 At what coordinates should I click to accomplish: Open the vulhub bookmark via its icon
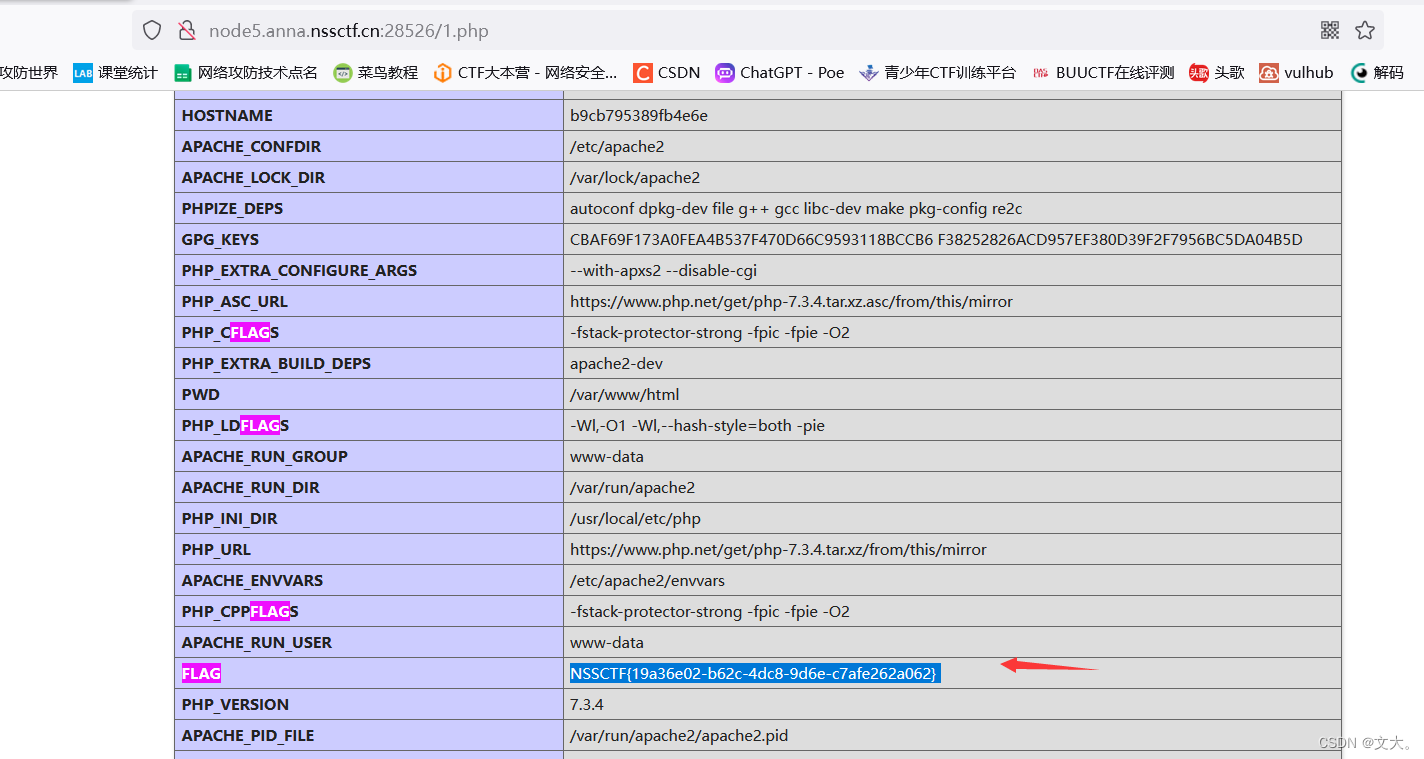point(1268,72)
